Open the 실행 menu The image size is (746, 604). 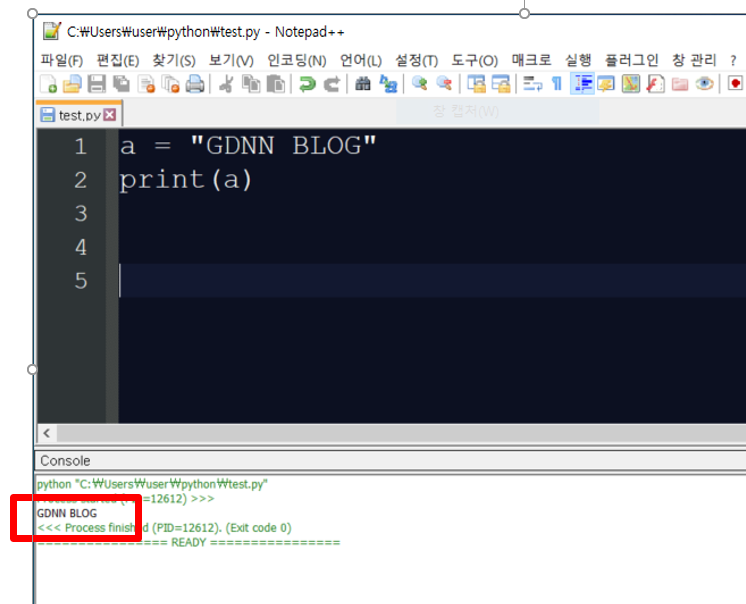click(578, 60)
